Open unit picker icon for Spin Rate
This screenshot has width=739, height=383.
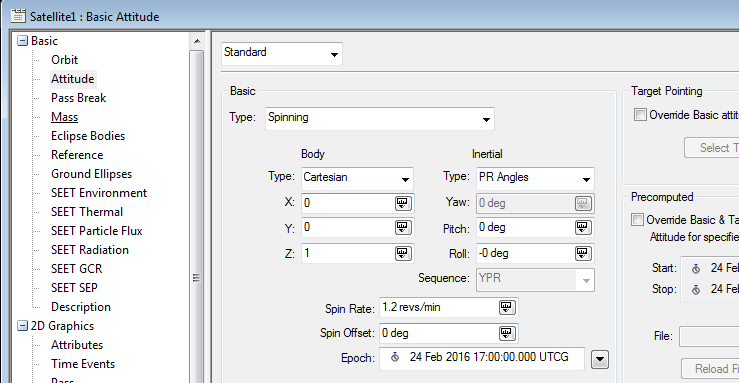coord(507,308)
